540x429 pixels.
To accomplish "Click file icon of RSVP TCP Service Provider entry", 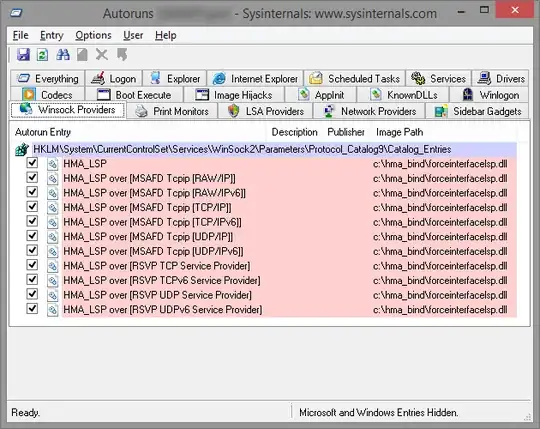I will pos(53,266).
